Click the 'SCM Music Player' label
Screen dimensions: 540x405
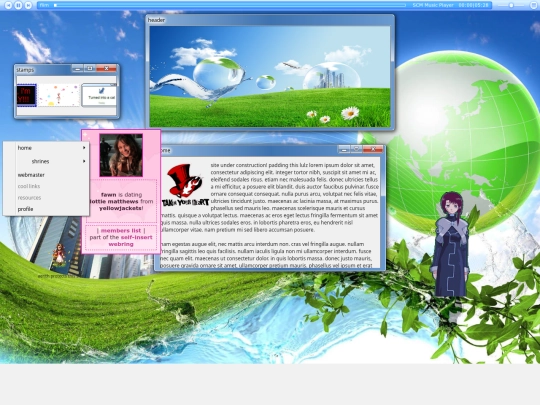coord(433,5)
